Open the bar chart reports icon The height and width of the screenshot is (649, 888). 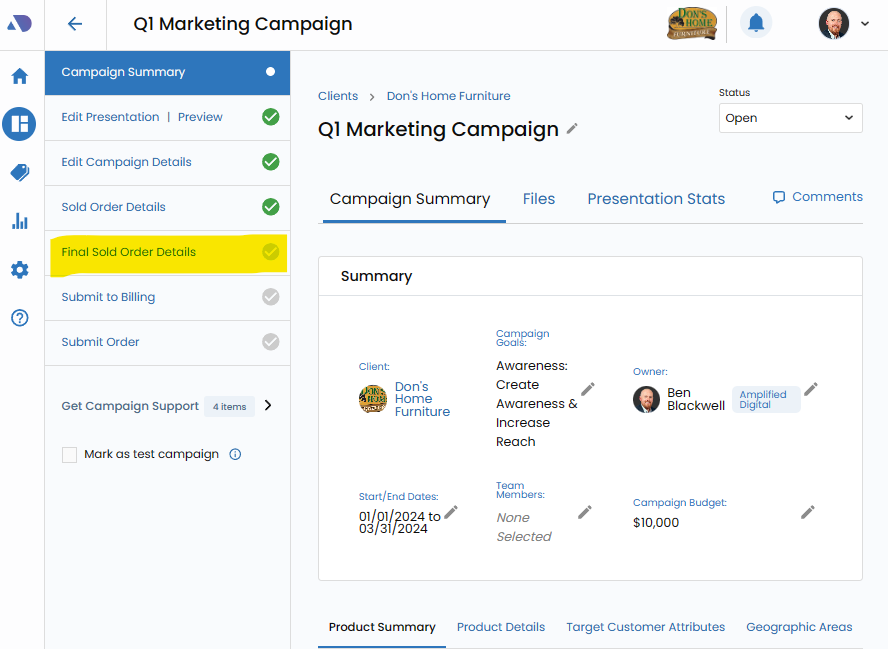tap(20, 221)
